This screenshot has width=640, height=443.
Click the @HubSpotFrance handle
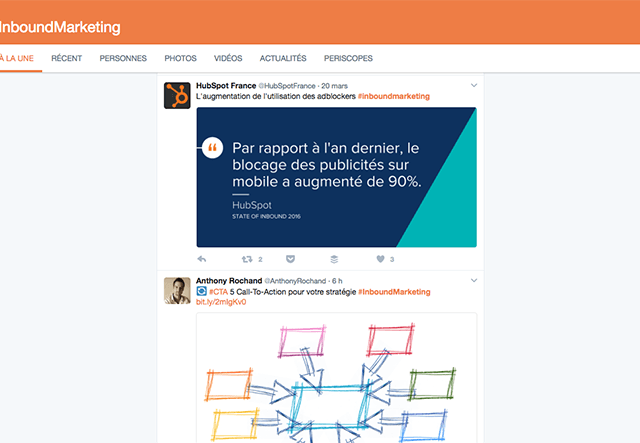(287, 86)
